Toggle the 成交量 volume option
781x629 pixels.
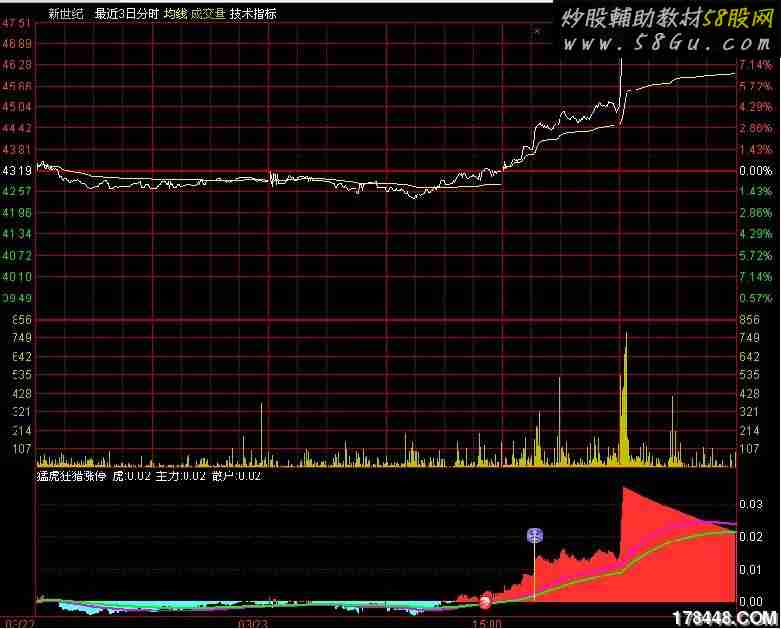[x=208, y=14]
